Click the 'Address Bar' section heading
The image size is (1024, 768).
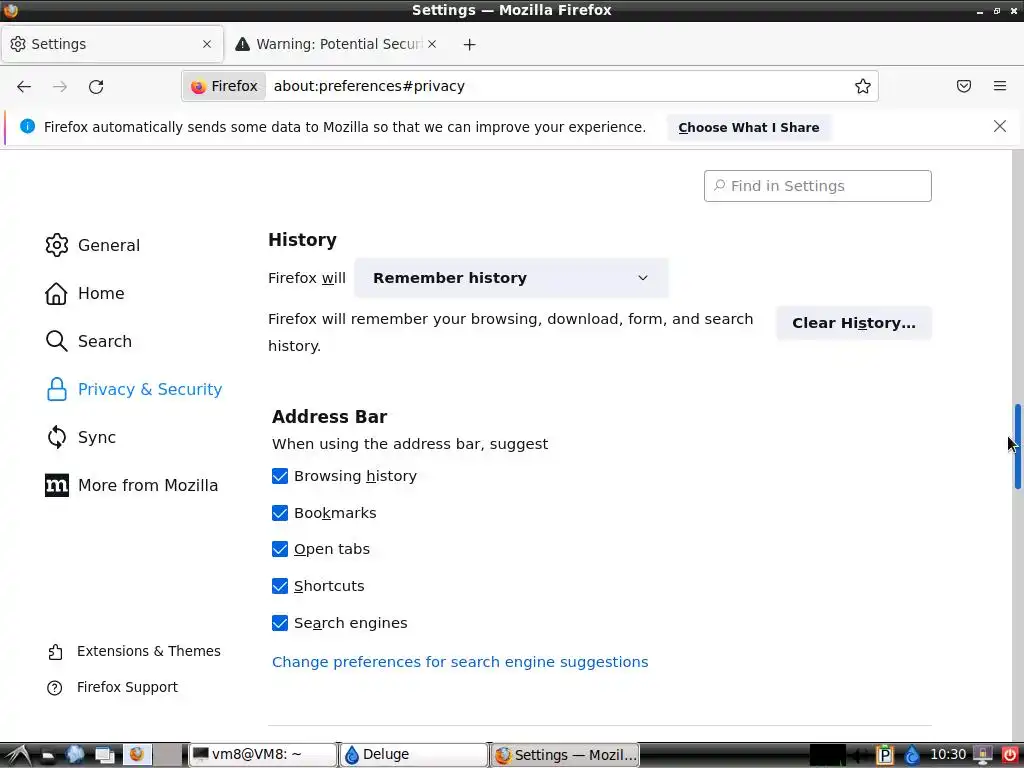[x=329, y=417]
